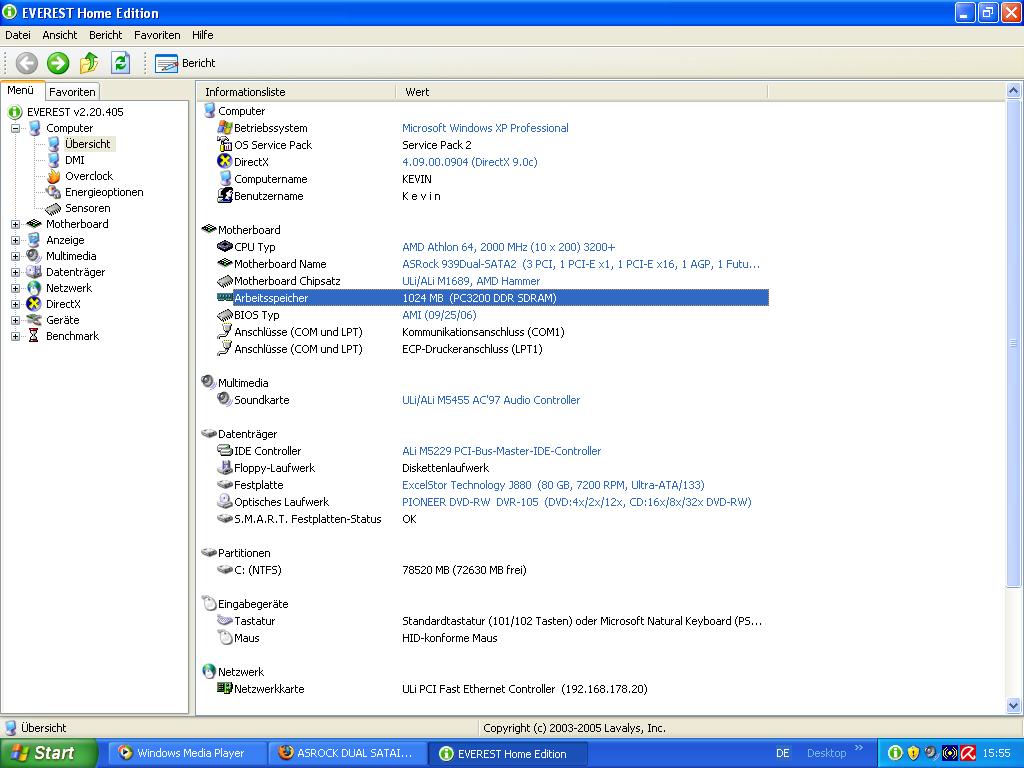Click the Maus mouse icon in list
This screenshot has width=1024, height=768.
tap(225, 637)
